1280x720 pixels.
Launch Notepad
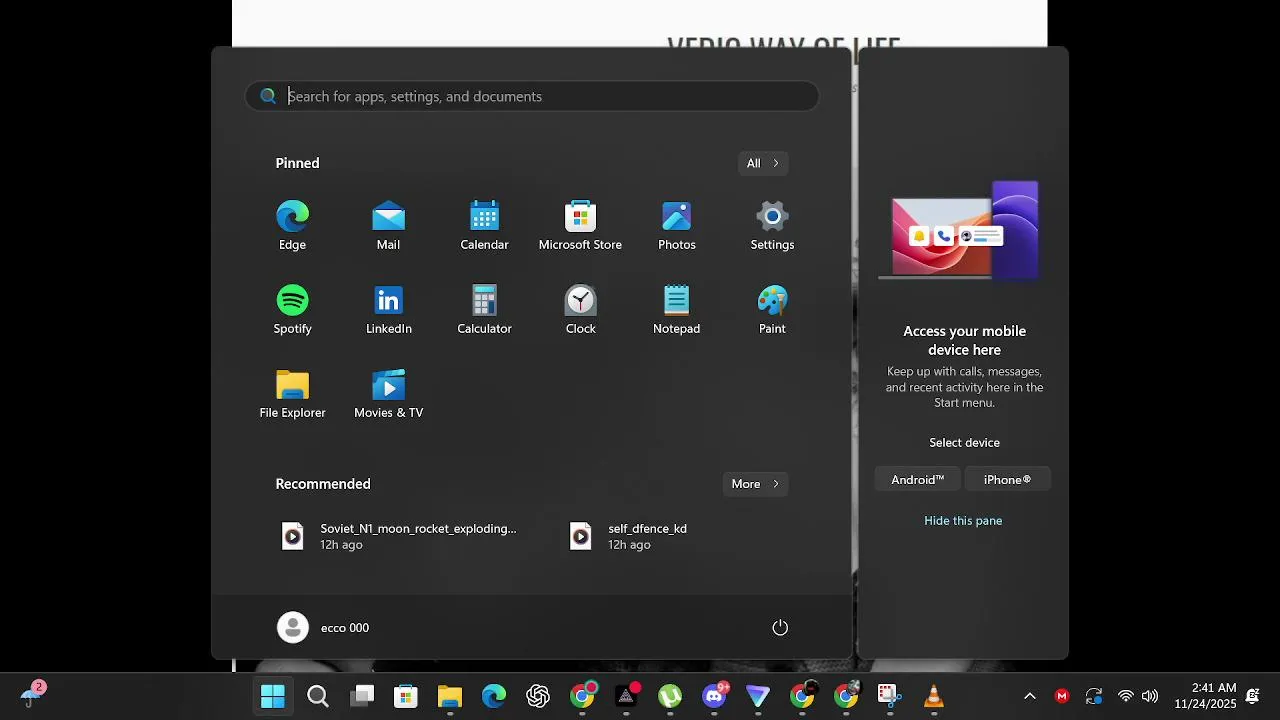(x=676, y=310)
